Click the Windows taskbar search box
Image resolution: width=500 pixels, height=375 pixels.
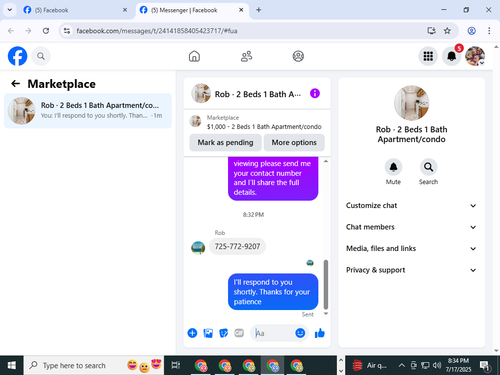[x=94, y=366]
